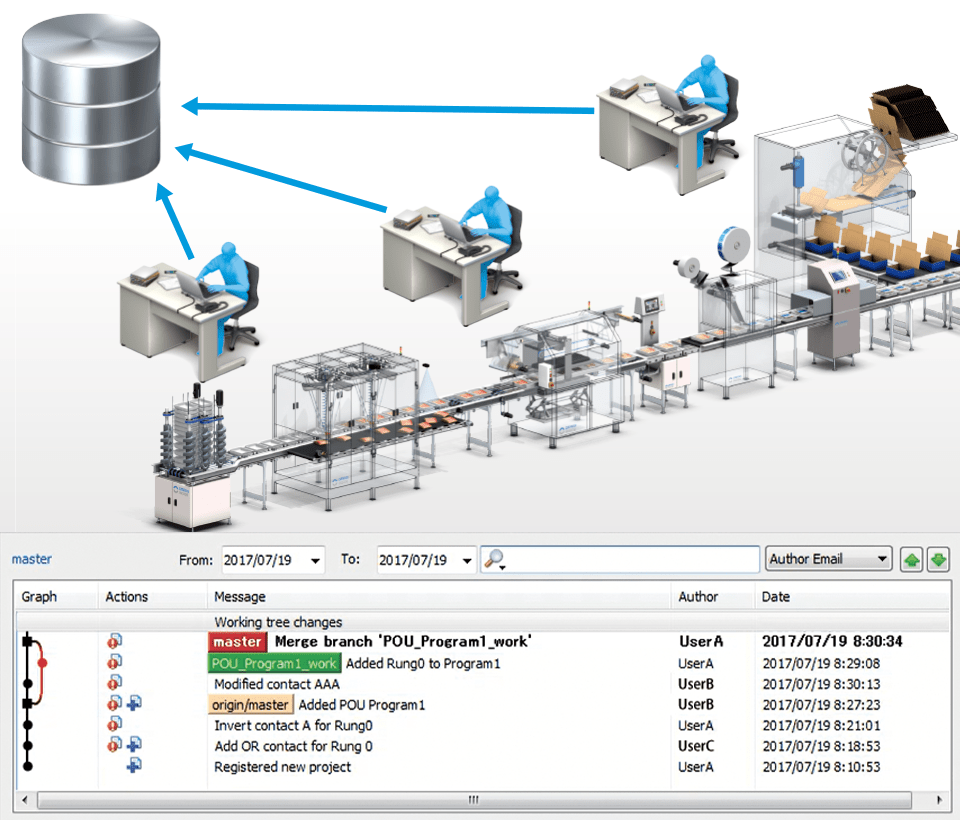Select the POU_Program1_work branch label
The image size is (960, 820).
point(274,663)
